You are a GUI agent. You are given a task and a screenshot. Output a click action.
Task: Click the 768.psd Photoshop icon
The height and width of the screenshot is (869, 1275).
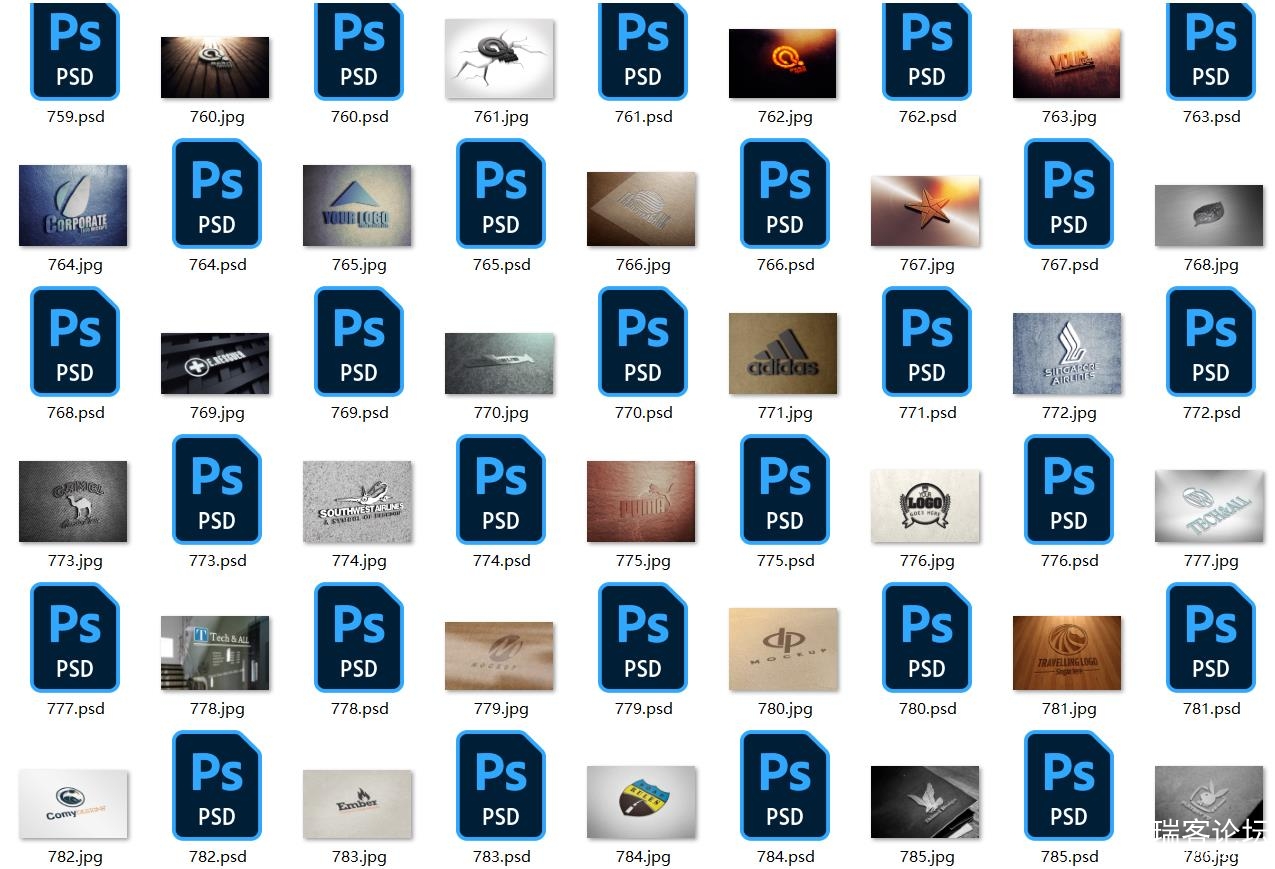pyautogui.click(x=75, y=342)
